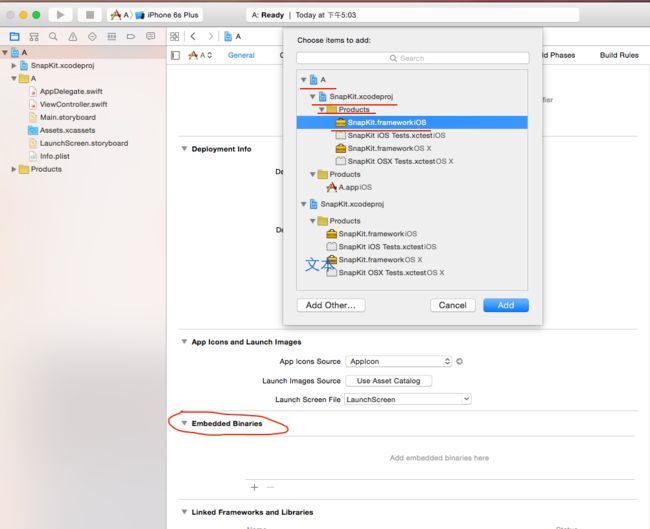Viewport: 650px width, 529px height.
Task: Collapse first SnapKit.xcodeproj in dialog
Action: [313, 97]
